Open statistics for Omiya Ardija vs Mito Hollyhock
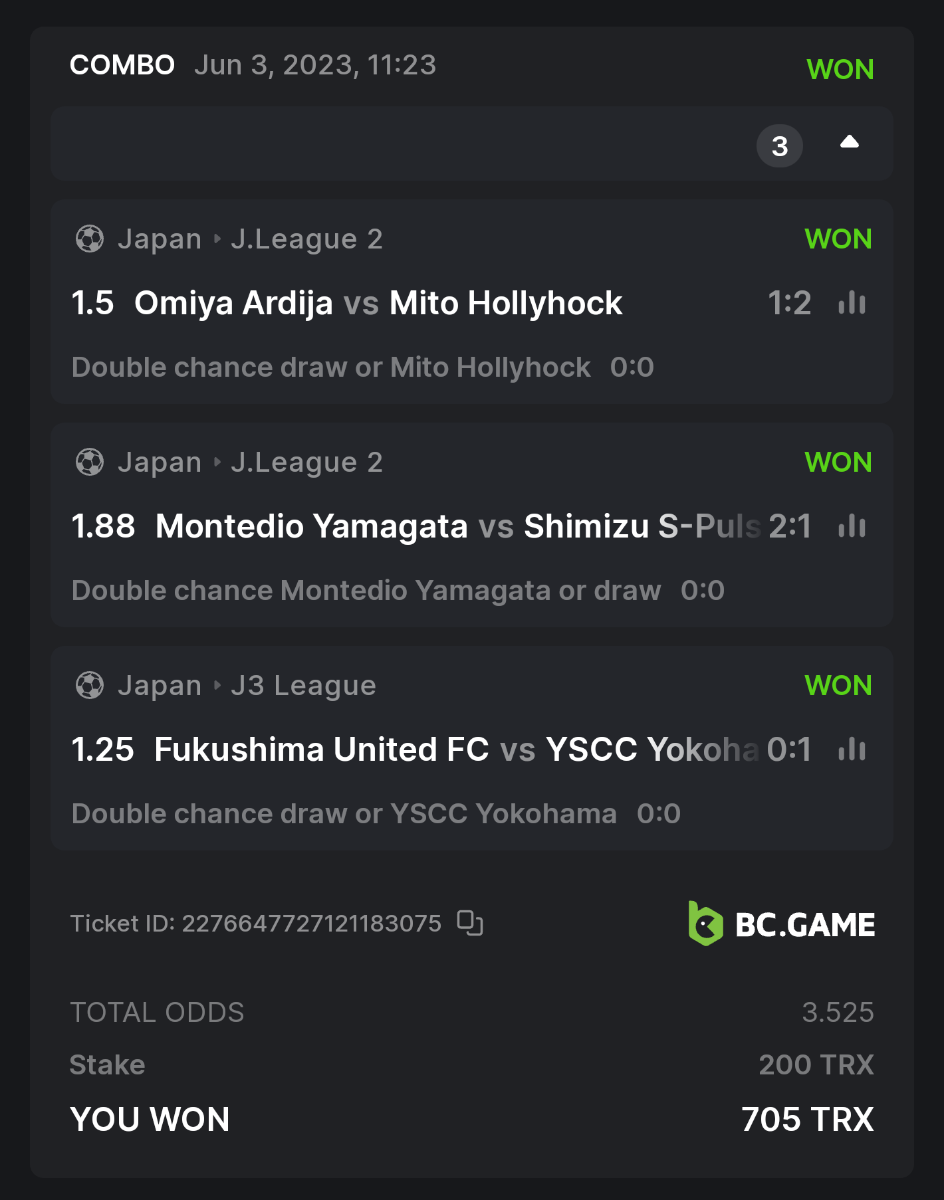 point(852,303)
